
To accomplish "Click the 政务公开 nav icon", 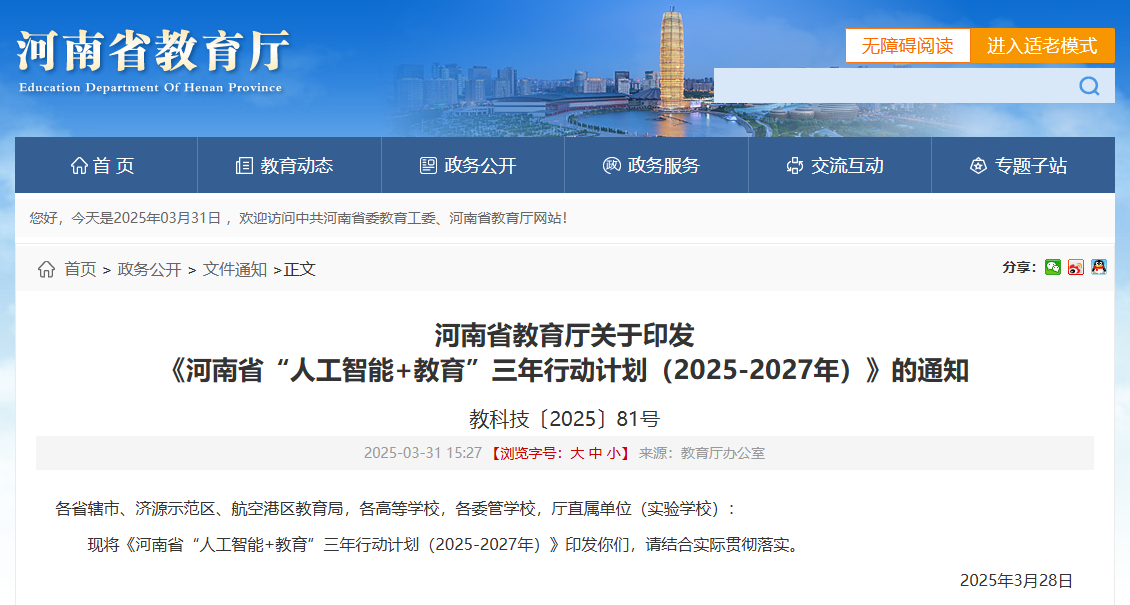I will (428, 166).
